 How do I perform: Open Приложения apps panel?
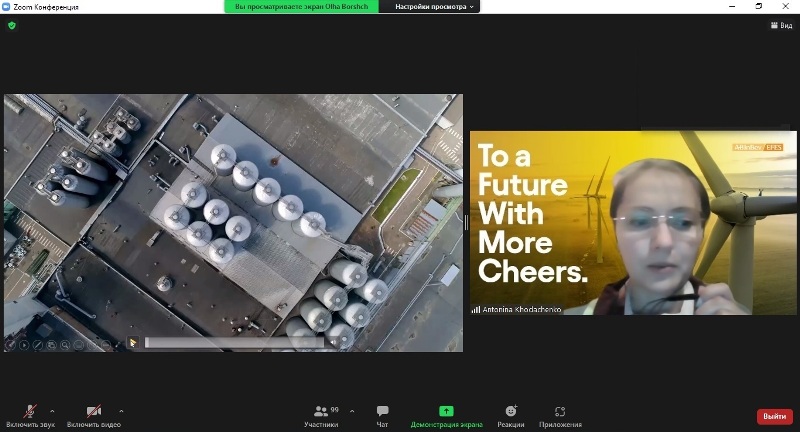click(560, 416)
